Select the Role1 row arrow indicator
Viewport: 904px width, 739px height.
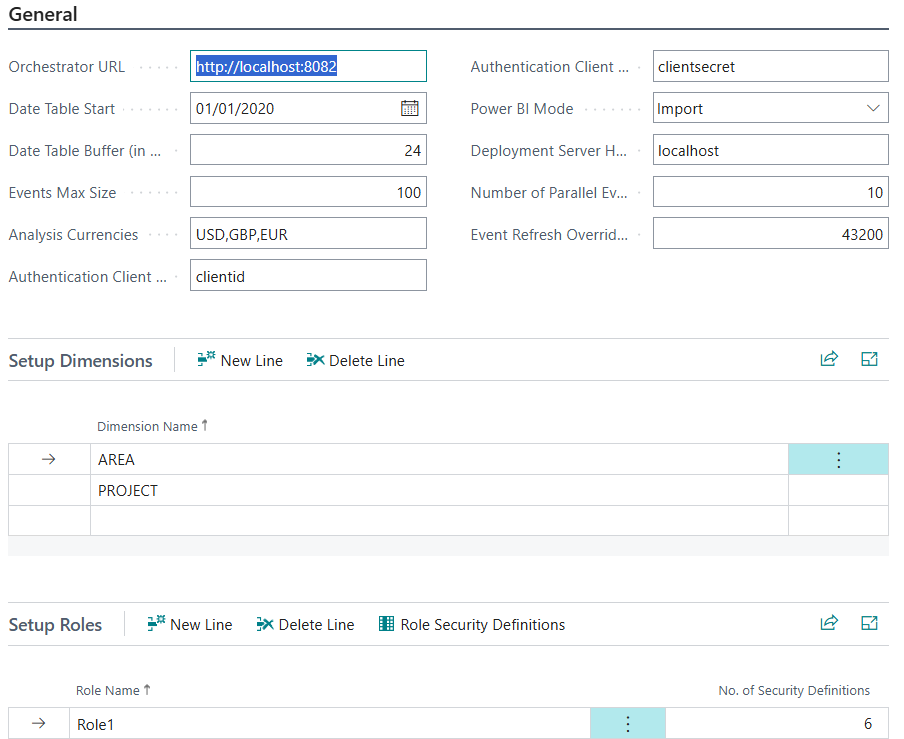[x=39, y=723]
